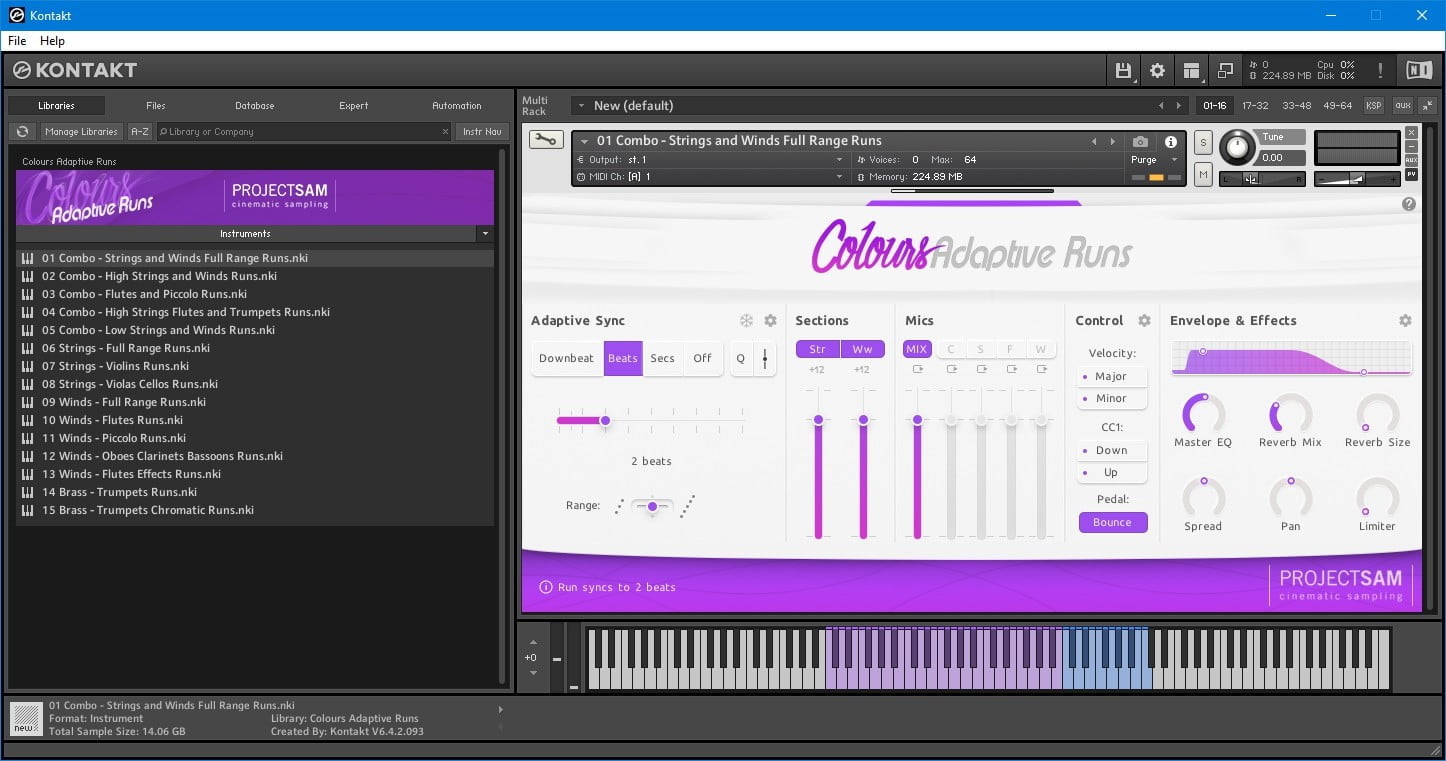Click the PV button on instrument header
Viewport: 1446px width, 761px height.
point(1411,174)
